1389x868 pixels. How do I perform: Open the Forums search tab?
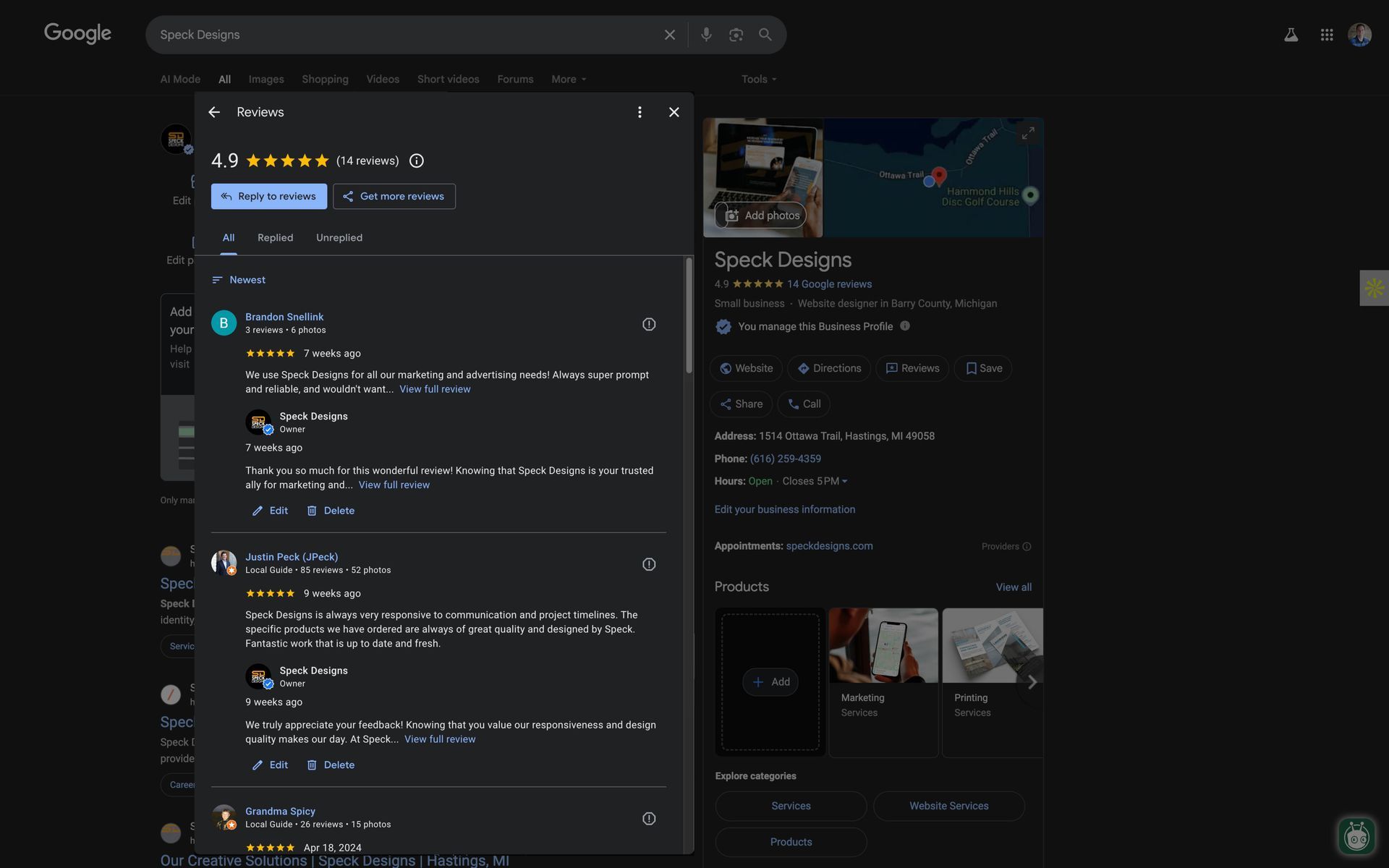click(515, 80)
